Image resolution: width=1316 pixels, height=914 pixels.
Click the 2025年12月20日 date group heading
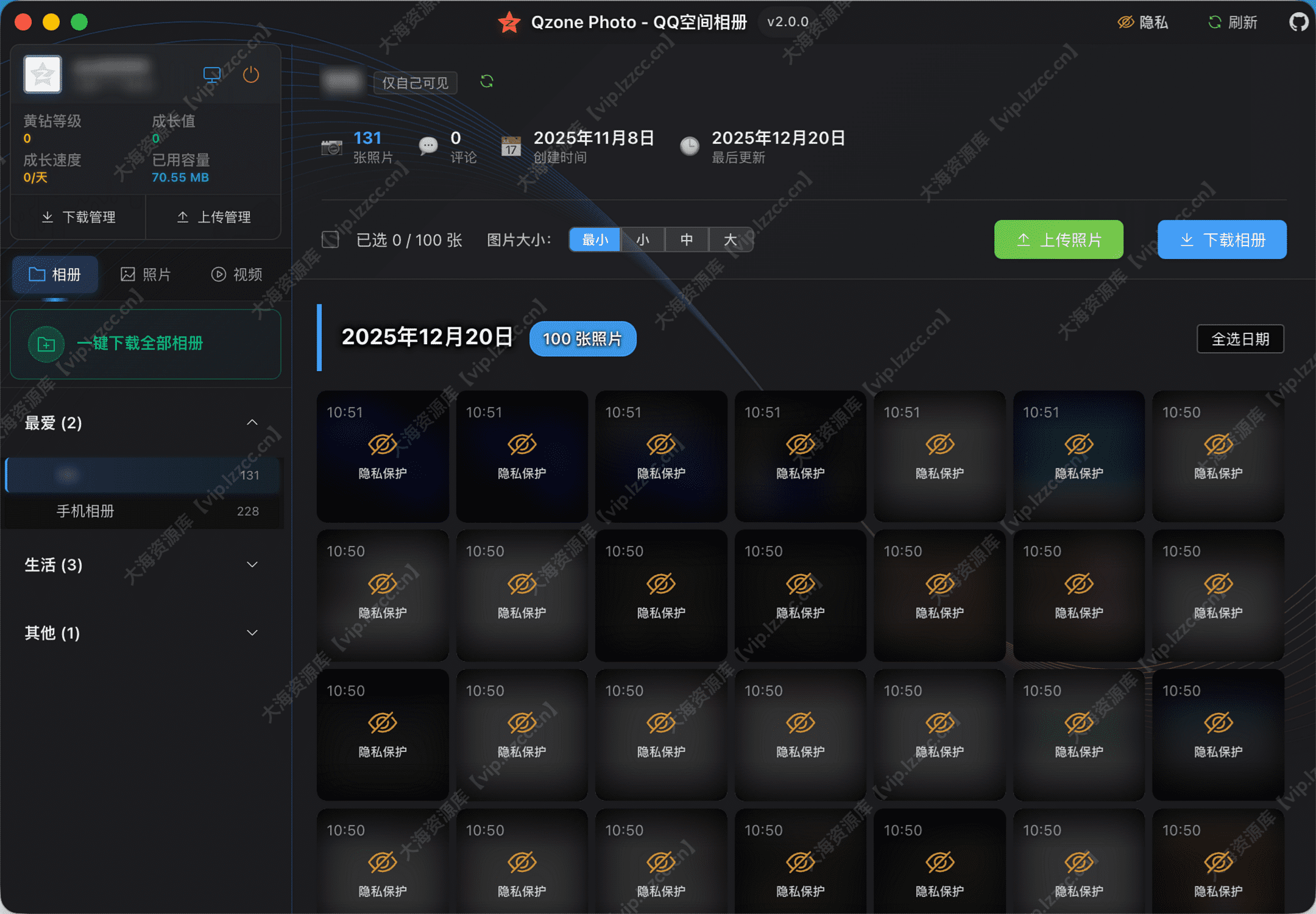[x=427, y=337]
